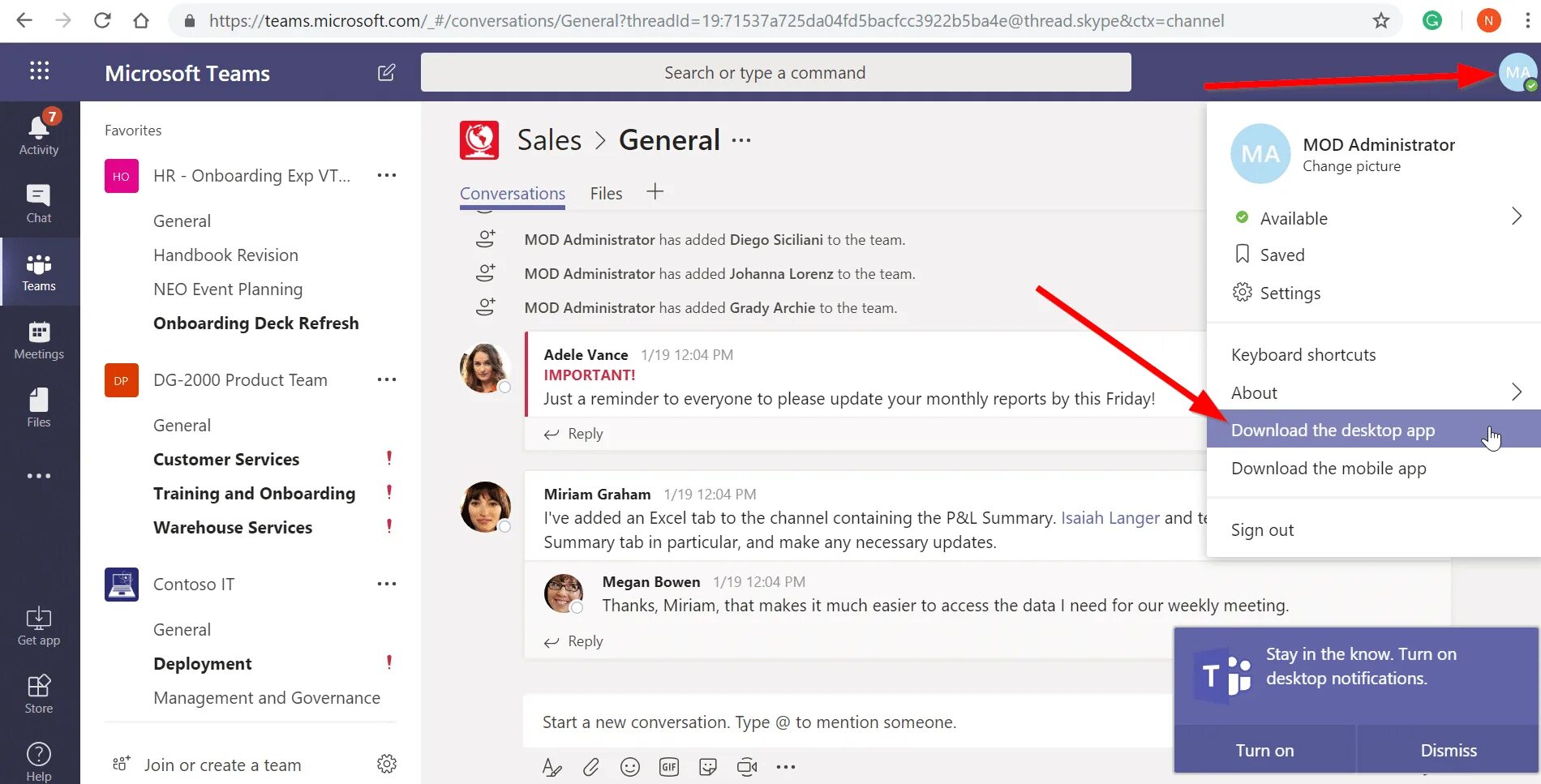Insert a GIF using Giphy icon
The image size is (1541, 784).
pos(669,767)
